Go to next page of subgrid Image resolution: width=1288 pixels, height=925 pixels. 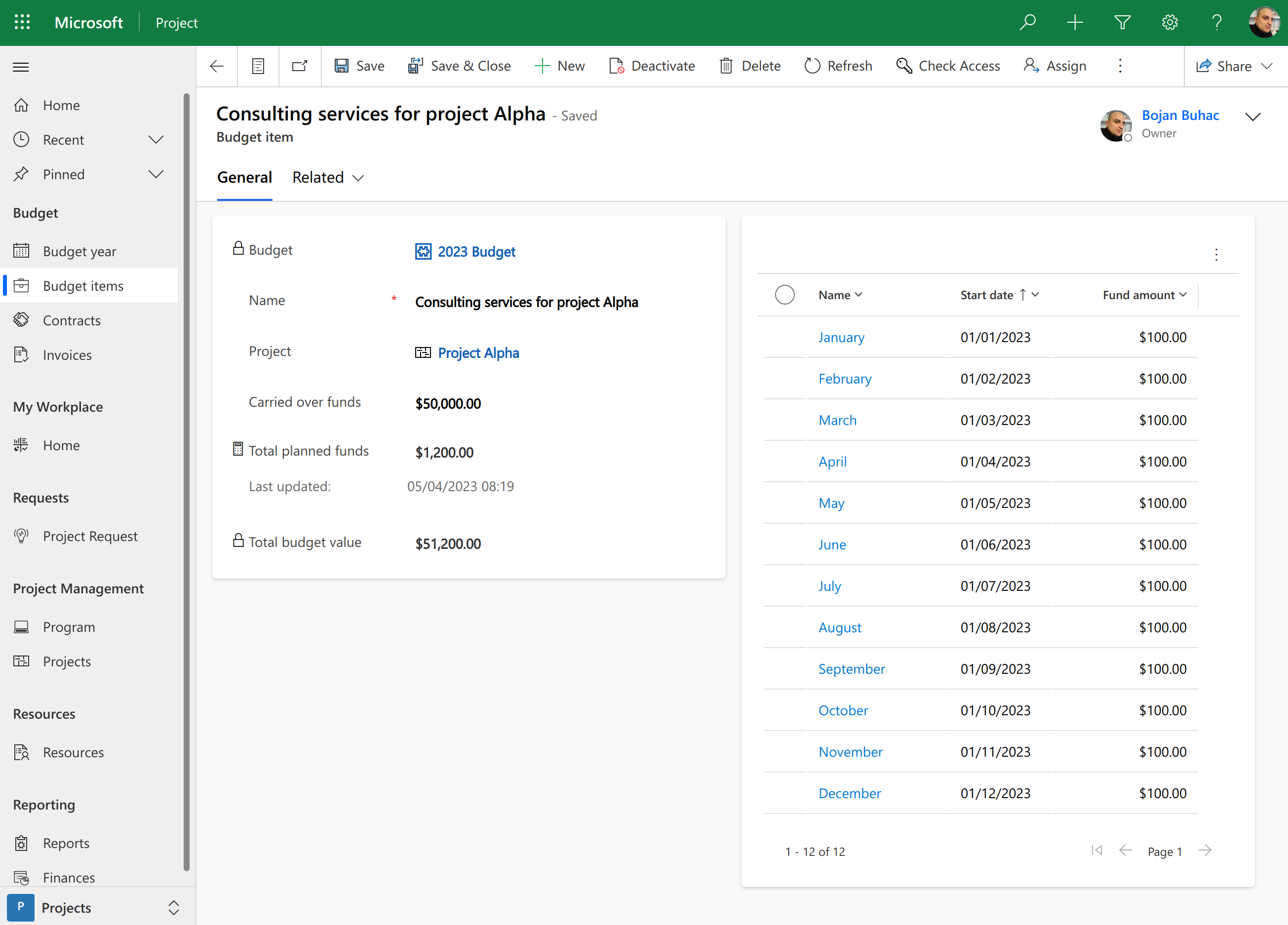pyautogui.click(x=1205, y=850)
